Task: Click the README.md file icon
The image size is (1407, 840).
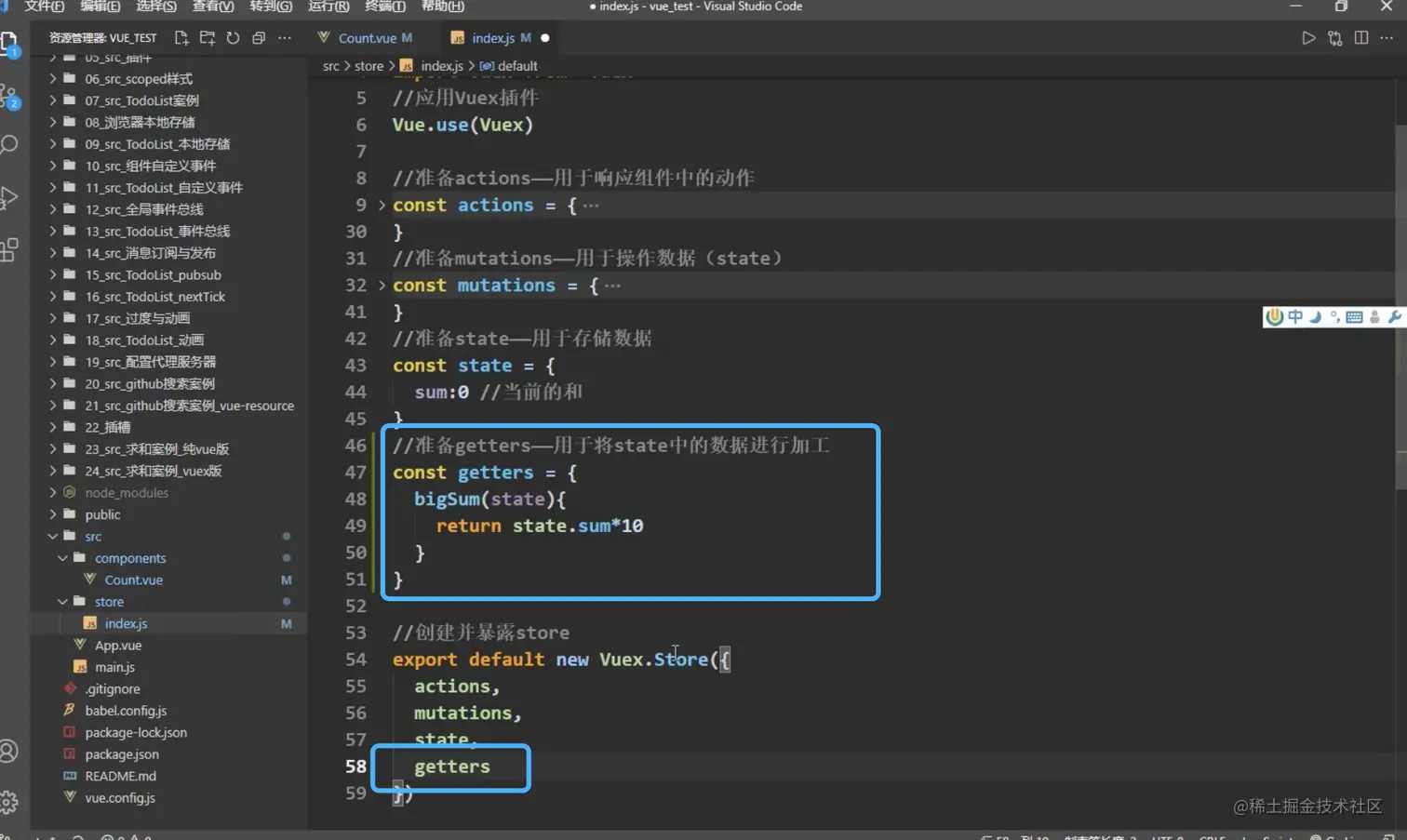Action: tap(70, 776)
